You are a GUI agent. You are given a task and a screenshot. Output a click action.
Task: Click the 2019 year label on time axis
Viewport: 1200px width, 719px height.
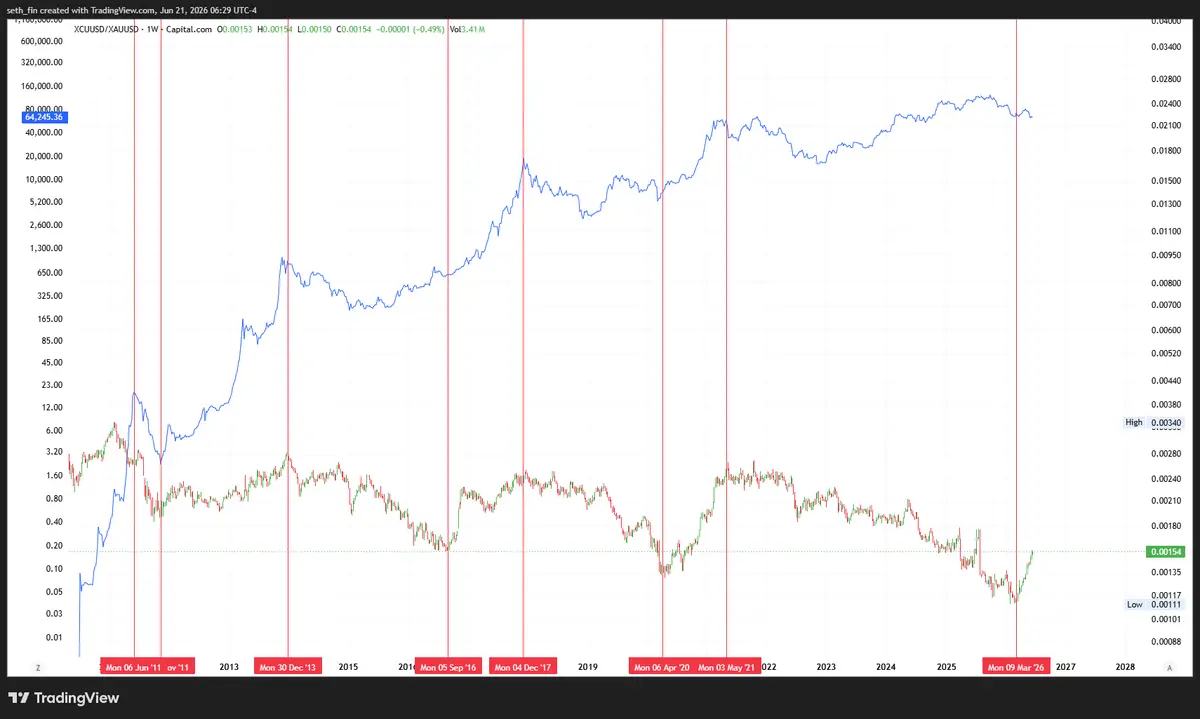587,666
